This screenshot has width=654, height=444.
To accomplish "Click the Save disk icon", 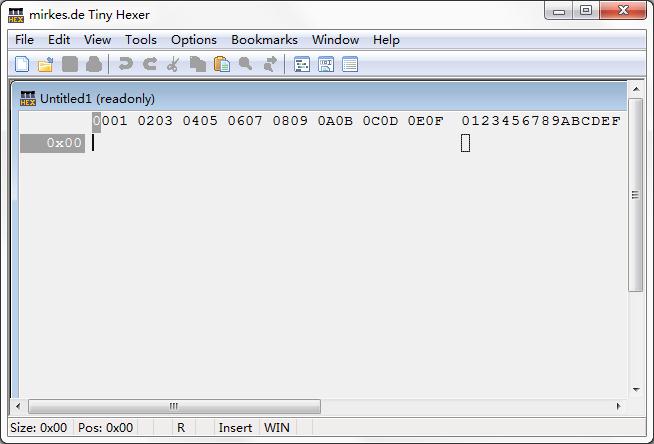I will pos(70,64).
